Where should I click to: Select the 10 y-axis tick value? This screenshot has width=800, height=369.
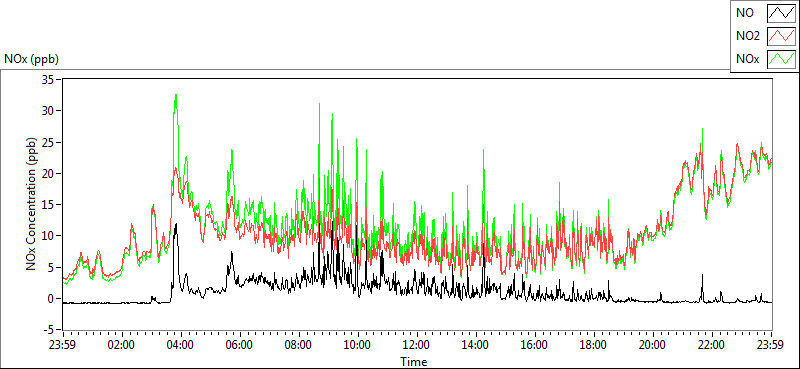click(x=49, y=236)
